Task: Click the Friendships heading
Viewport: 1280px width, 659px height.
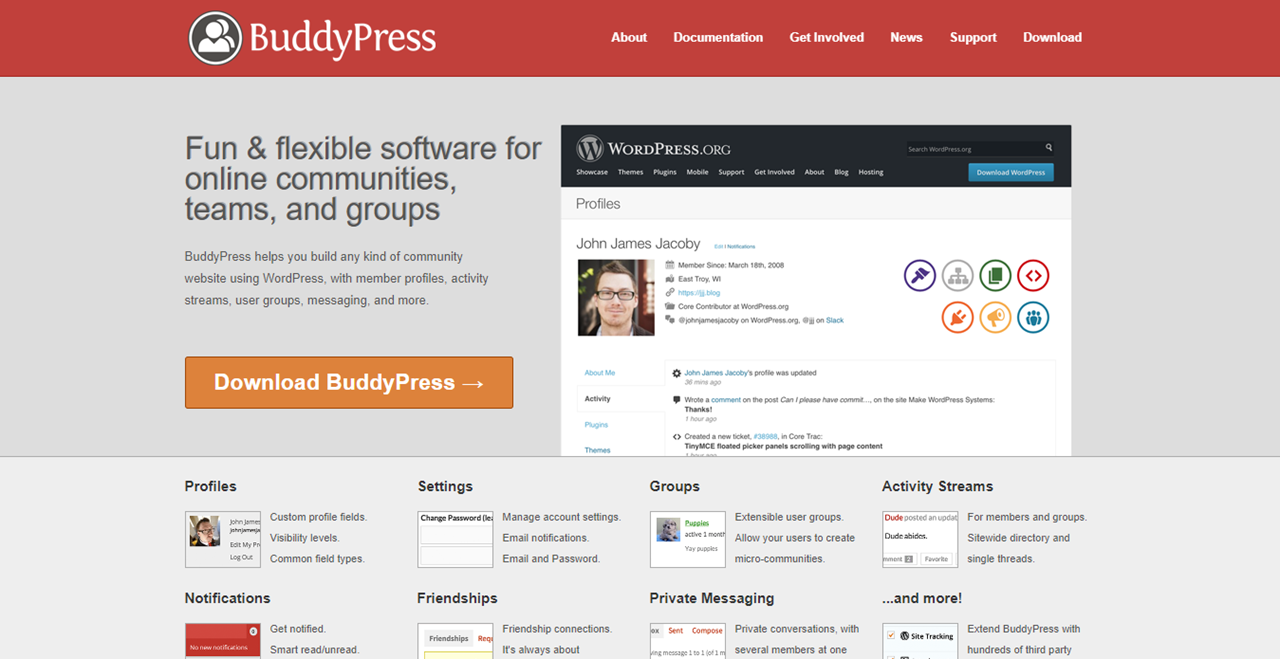Action: tap(457, 598)
